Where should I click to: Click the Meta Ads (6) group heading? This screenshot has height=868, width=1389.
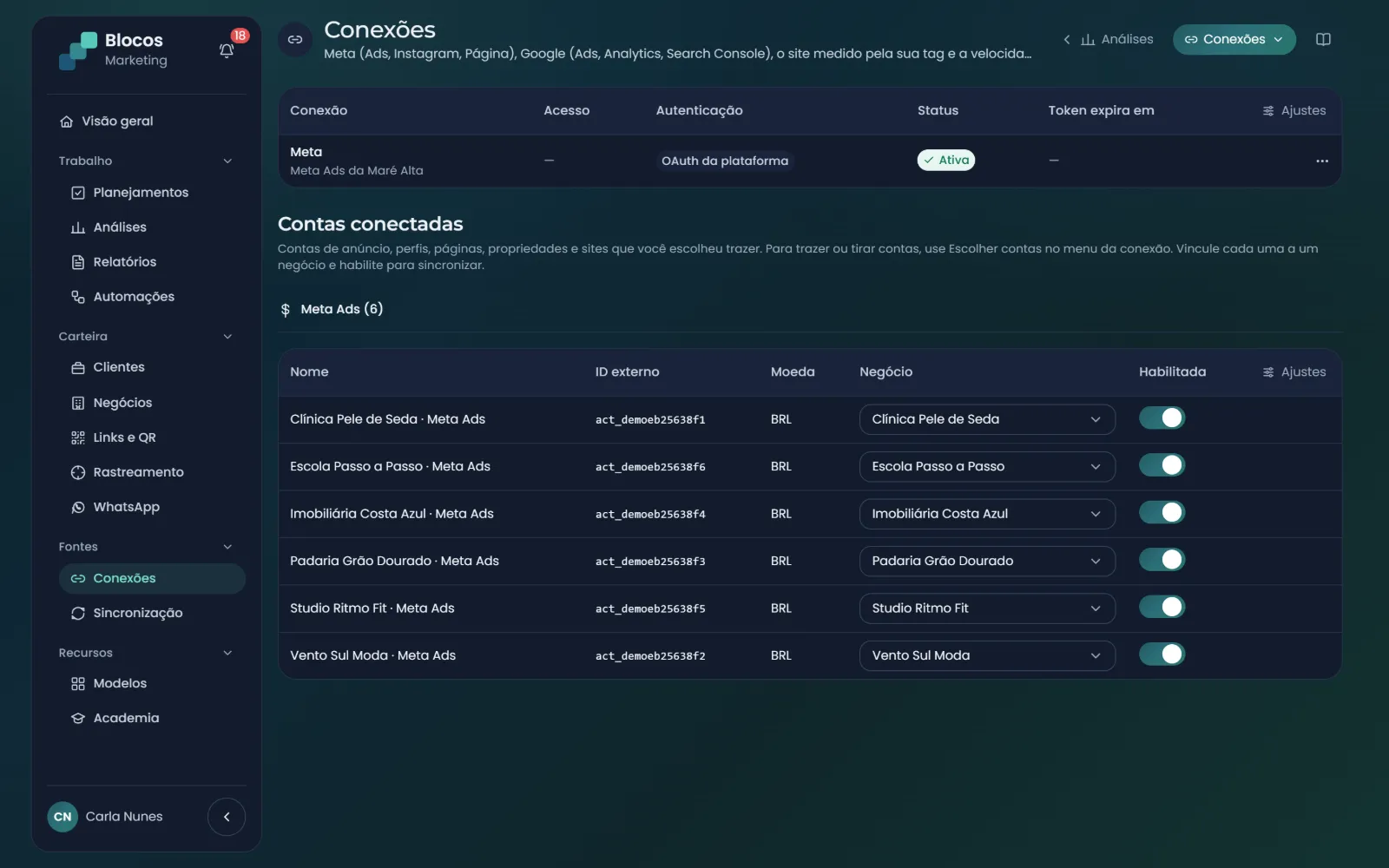tap(342, 310)
